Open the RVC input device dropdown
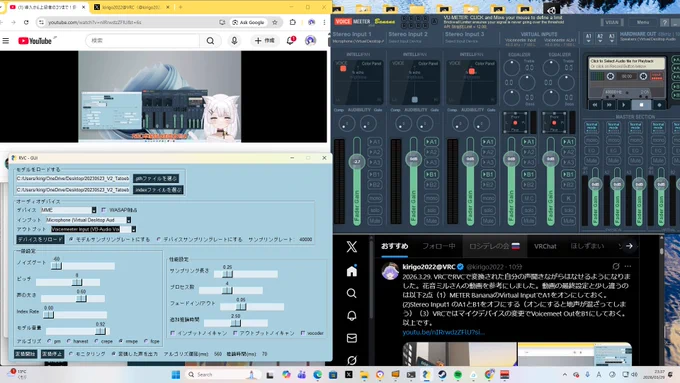Image resolution: width=680 pixels, height=383 pixels. click(x=128, y=220)
